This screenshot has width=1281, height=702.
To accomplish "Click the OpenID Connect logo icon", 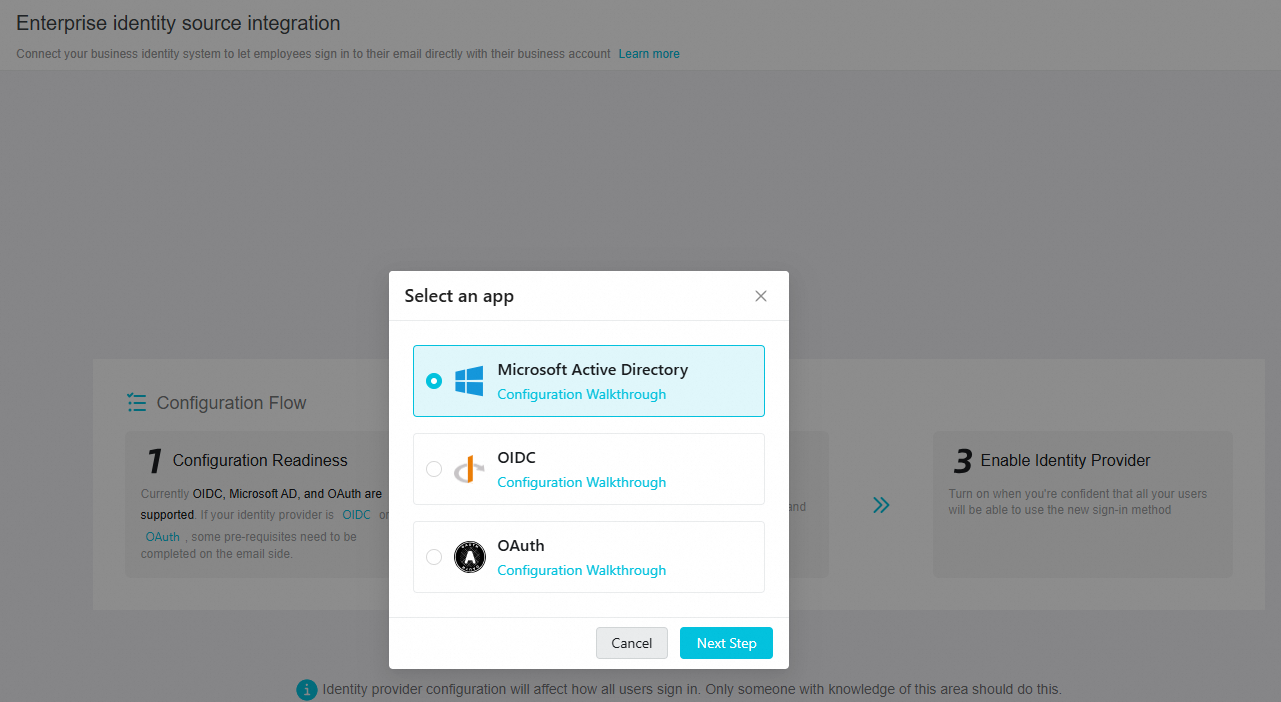I will (469, 469).
